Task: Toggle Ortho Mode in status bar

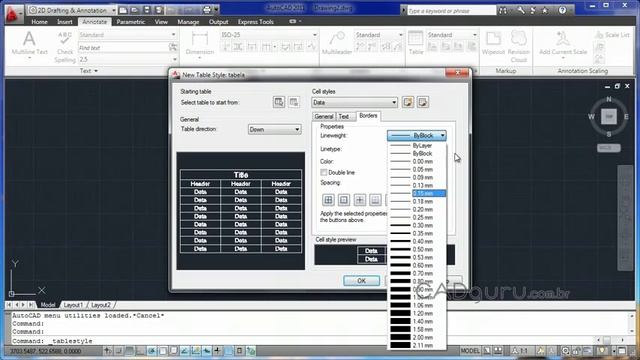Action: [x=140, y=351]
